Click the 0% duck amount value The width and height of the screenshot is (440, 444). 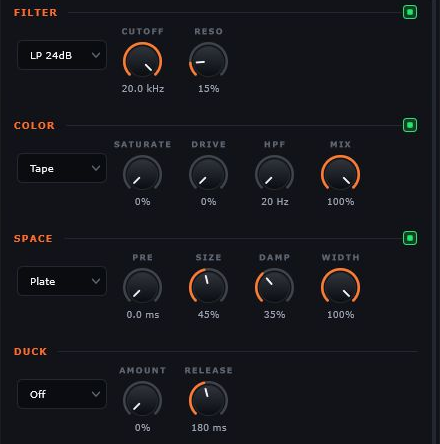tap(142, 428)
